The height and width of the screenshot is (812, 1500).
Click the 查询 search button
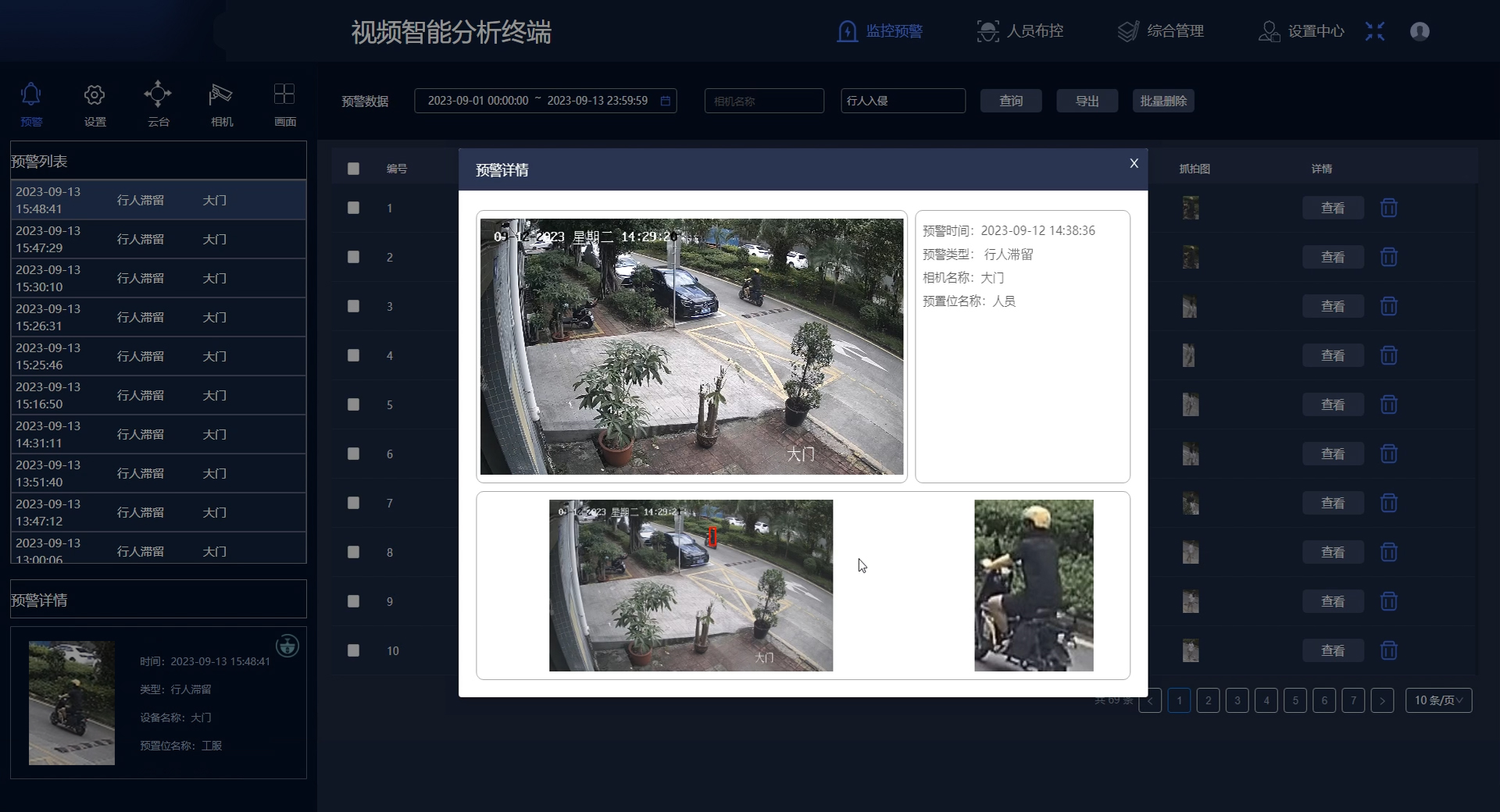click(1010, 101)
